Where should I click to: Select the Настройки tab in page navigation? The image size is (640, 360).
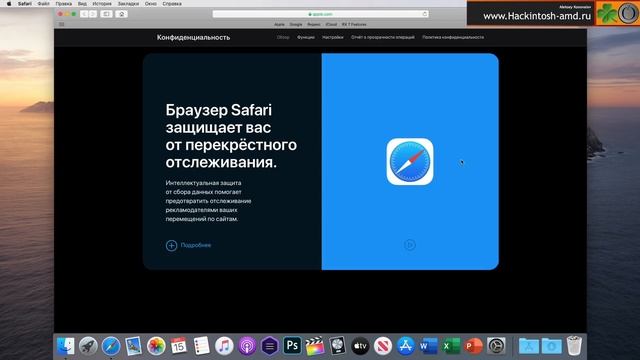pyautogui.click(x=333, y=37)
